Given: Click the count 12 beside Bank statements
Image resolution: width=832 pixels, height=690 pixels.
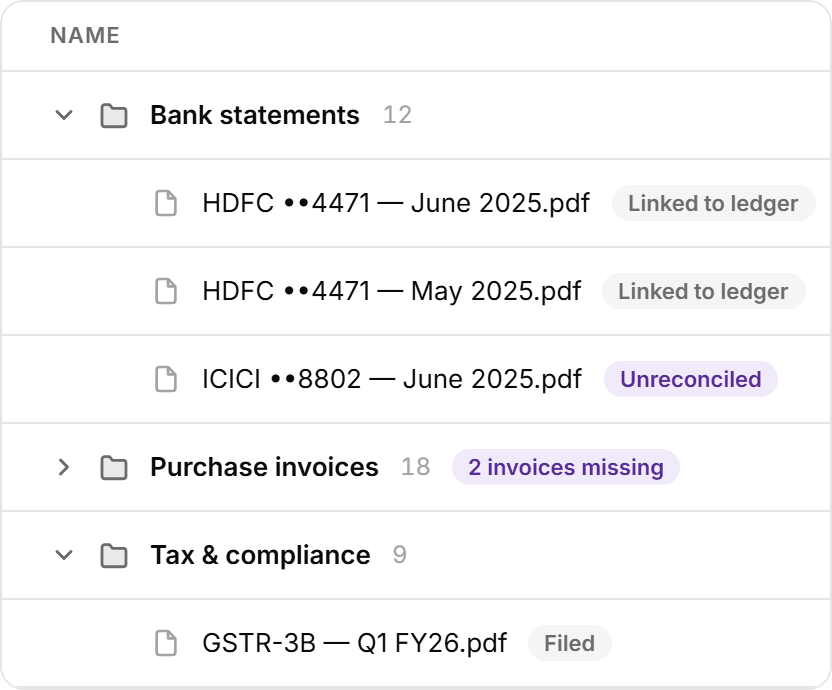Looking at the screenshot, I should click(397, 115).
